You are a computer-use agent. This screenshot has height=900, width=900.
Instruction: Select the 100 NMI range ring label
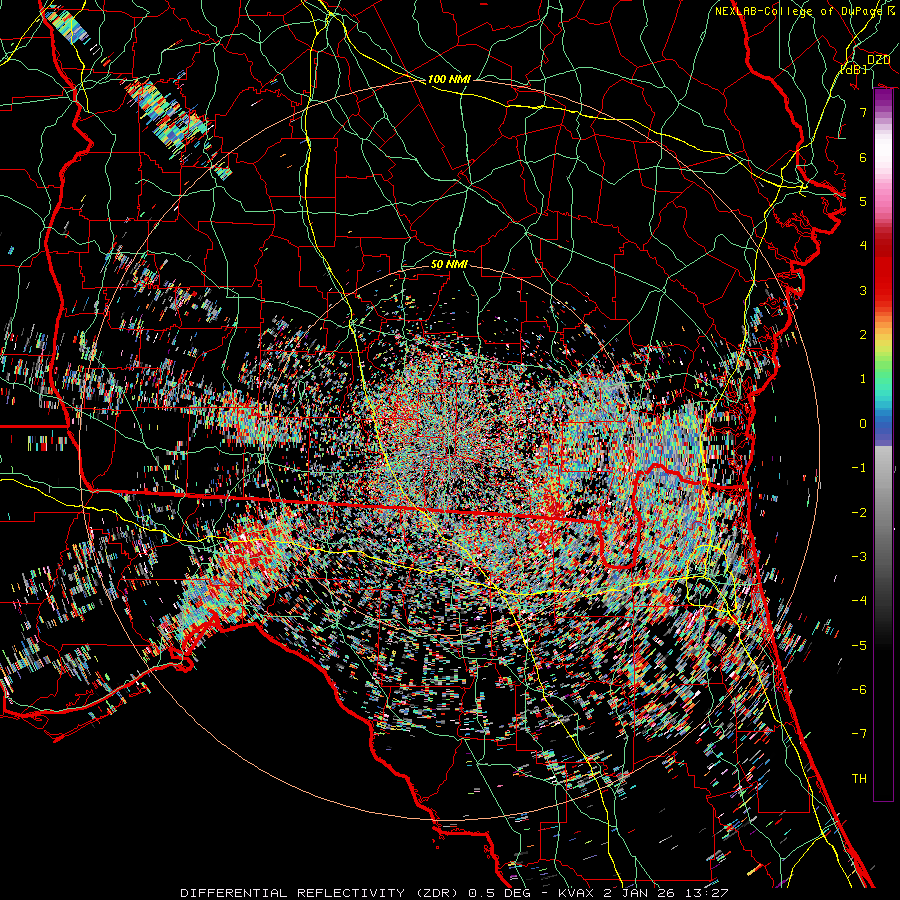point(449,79)
